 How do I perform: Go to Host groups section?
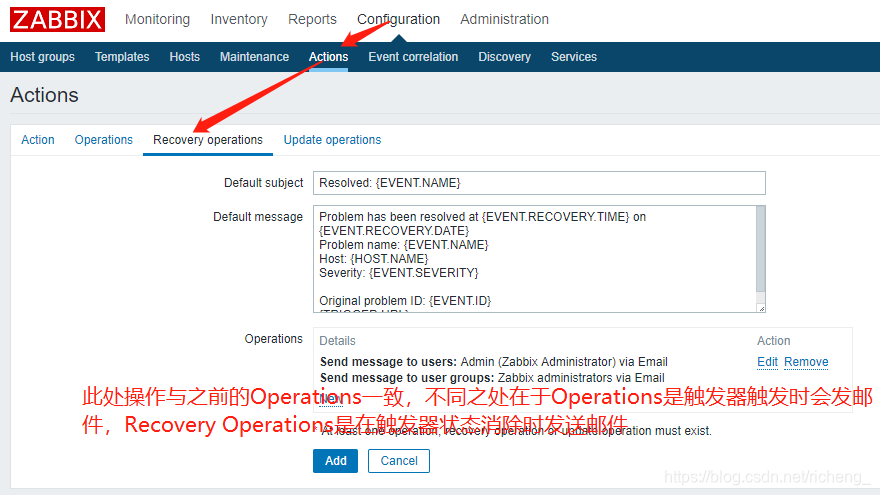click(43, 57)
